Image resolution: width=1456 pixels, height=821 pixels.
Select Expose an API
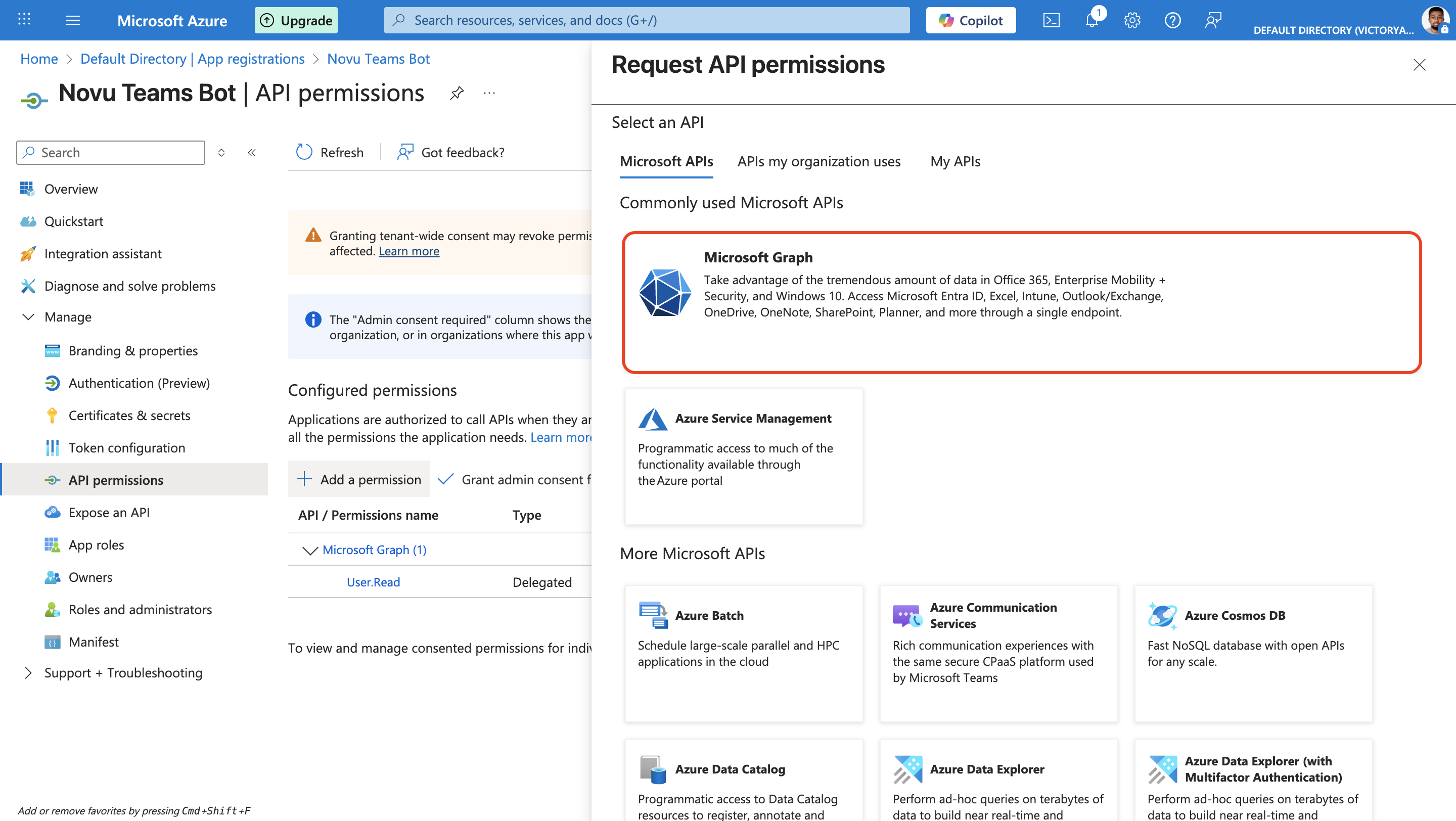tap(109, 512)
